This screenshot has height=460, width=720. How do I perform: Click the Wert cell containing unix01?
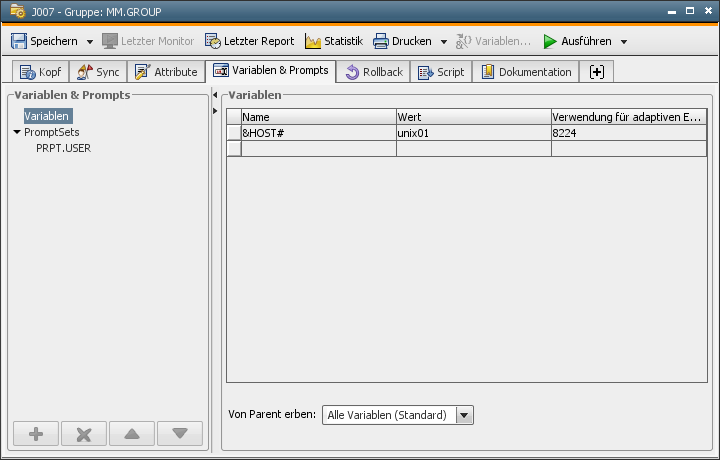(472, 133)
